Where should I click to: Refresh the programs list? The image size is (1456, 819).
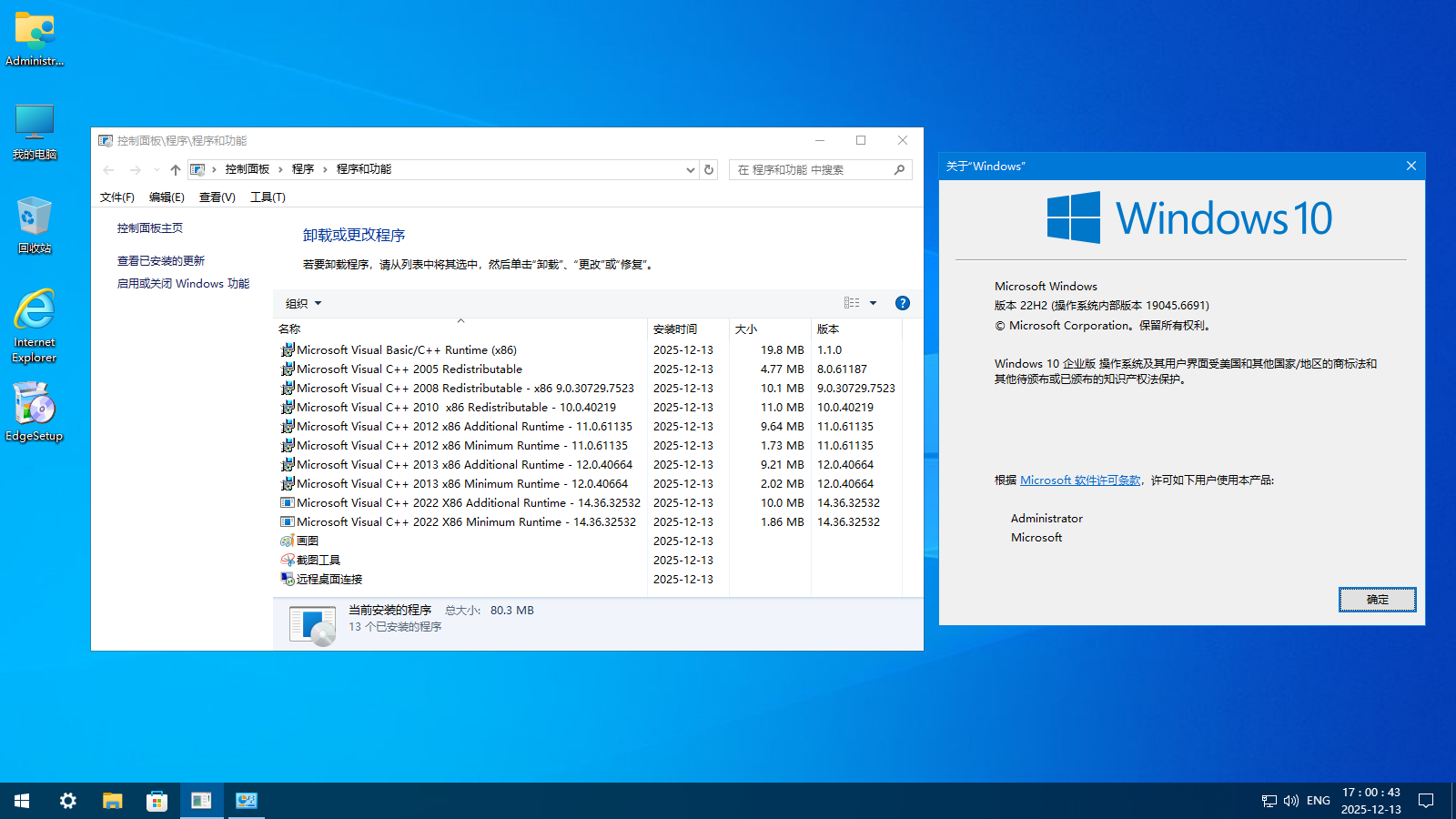pyautogui.click(x=709, y=169)
